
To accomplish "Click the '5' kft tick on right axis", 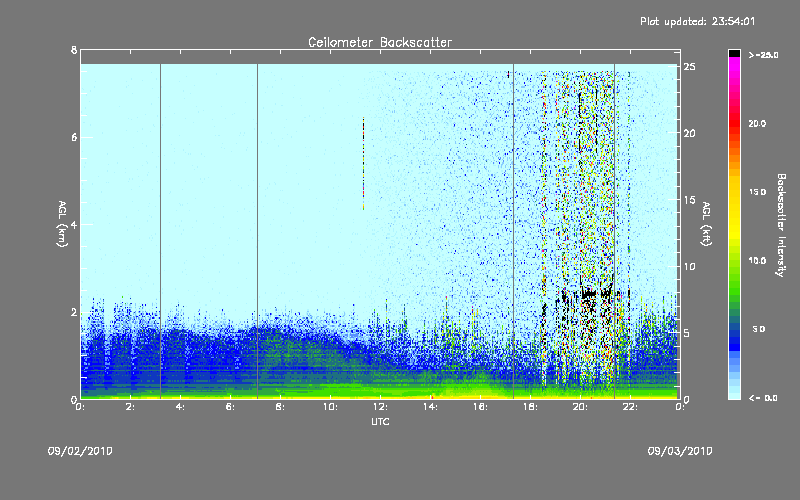I will [x=688, y=333].
